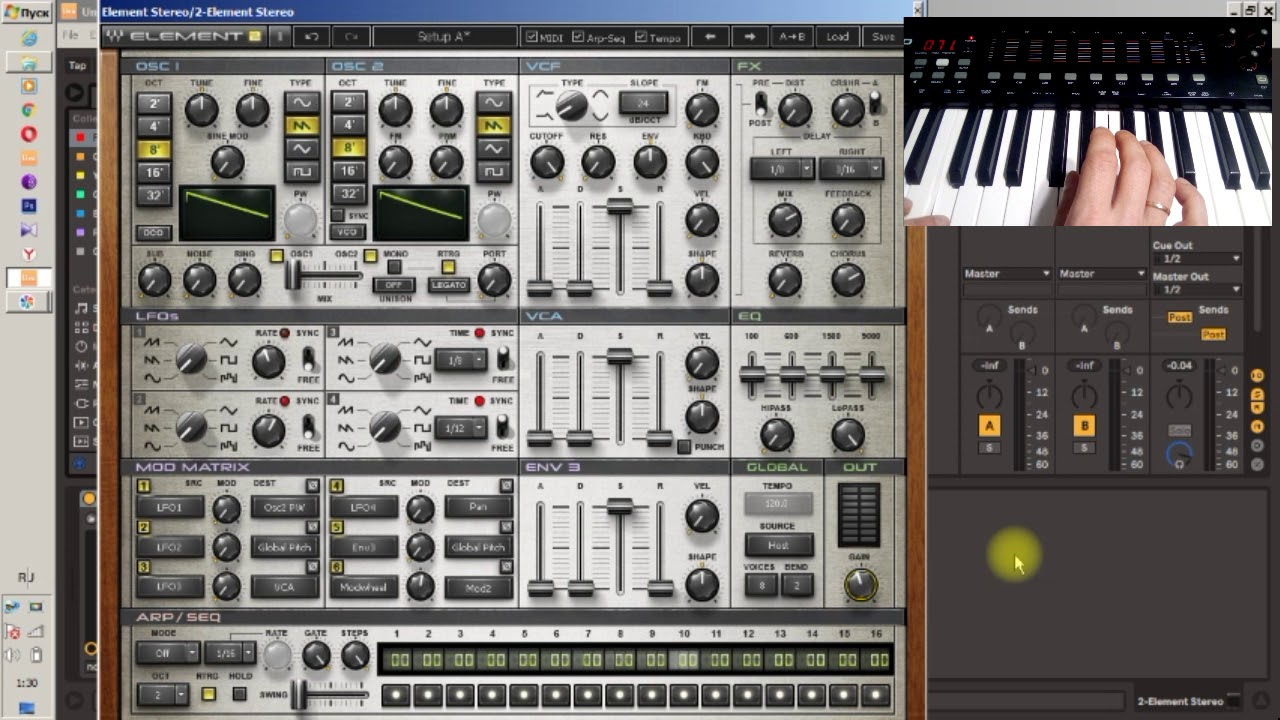Viewport: 1280px width, 720px height.
Task: Open the Пуск start button
Action: tap(27, 12)
